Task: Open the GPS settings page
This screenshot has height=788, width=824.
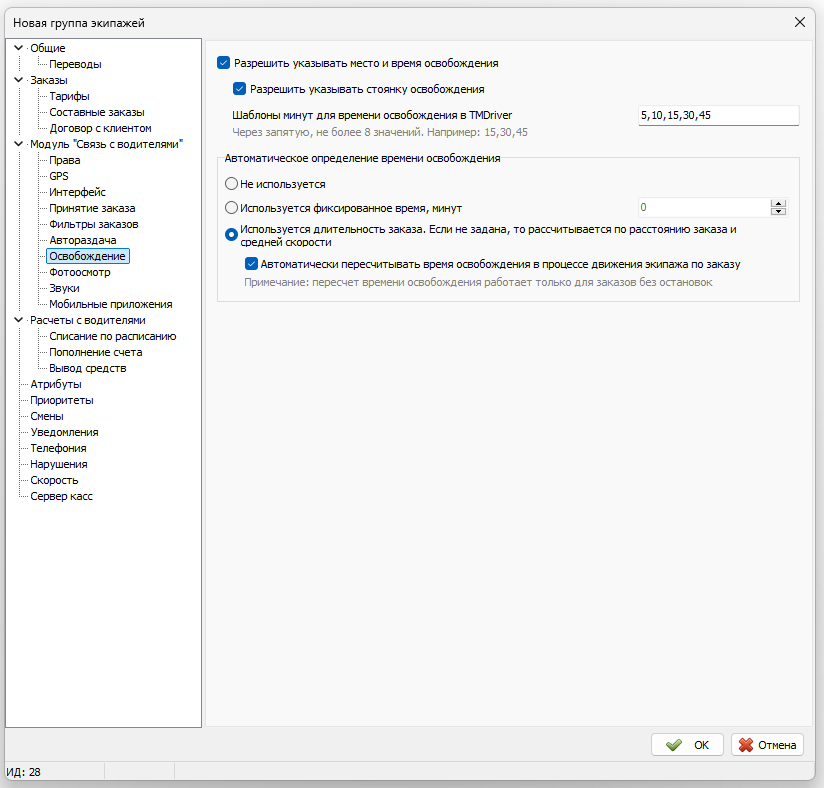Action: pyautogui.click(x=59, y=176)
